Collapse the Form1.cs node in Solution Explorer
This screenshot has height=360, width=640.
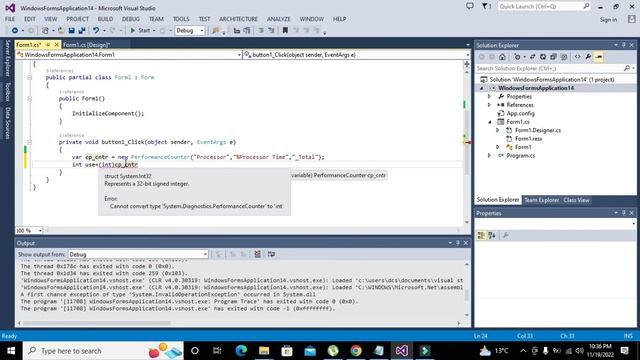(489, 122)
